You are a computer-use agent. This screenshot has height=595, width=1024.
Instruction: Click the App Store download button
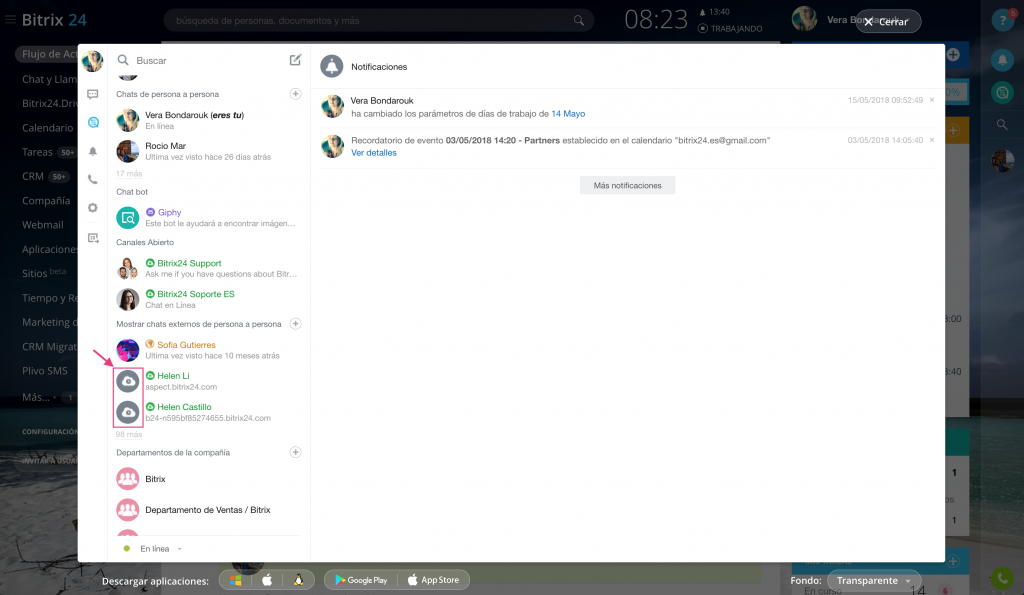(x=434, y=580)
